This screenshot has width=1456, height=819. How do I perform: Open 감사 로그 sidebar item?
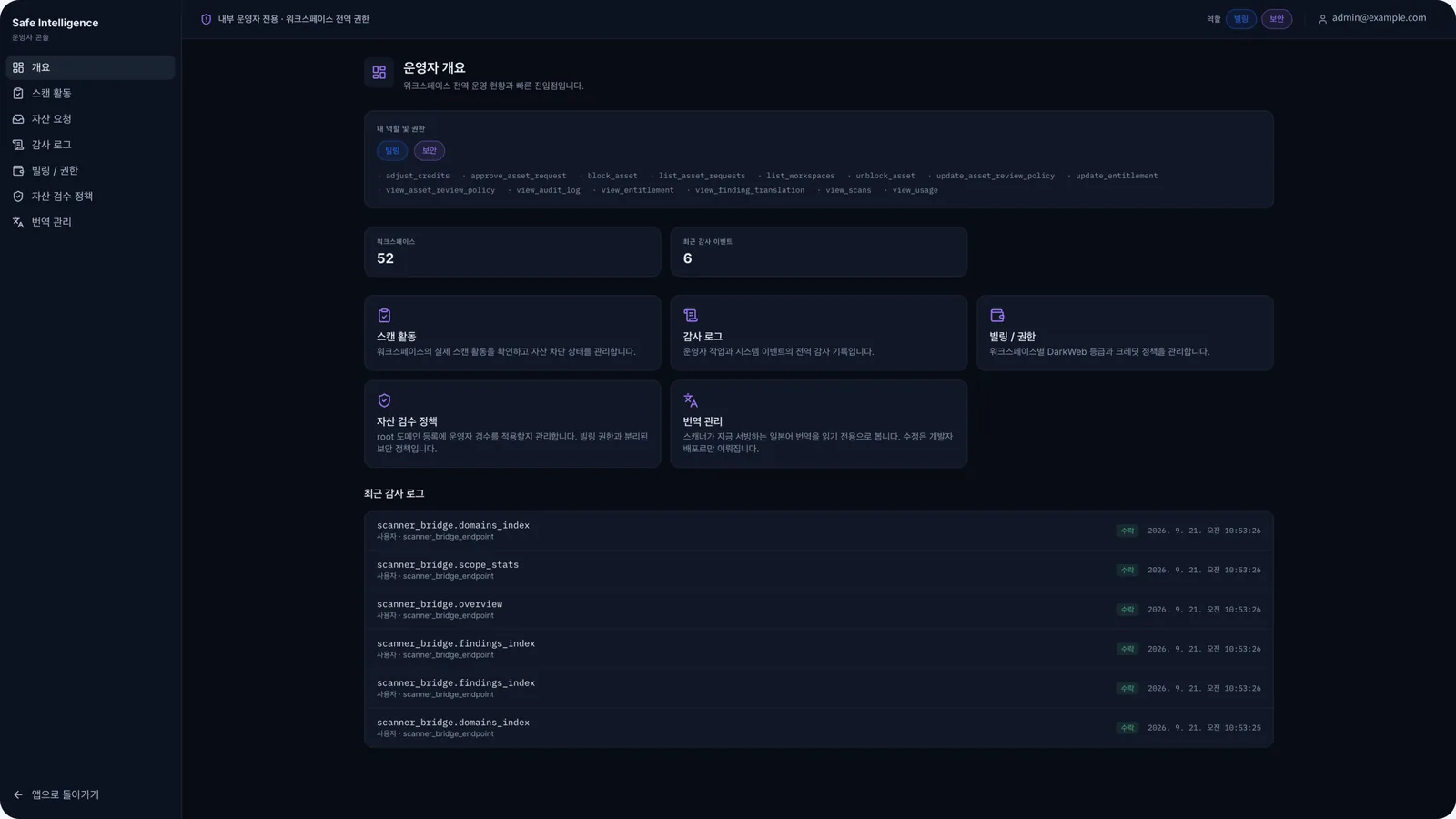tap(90, 145)
